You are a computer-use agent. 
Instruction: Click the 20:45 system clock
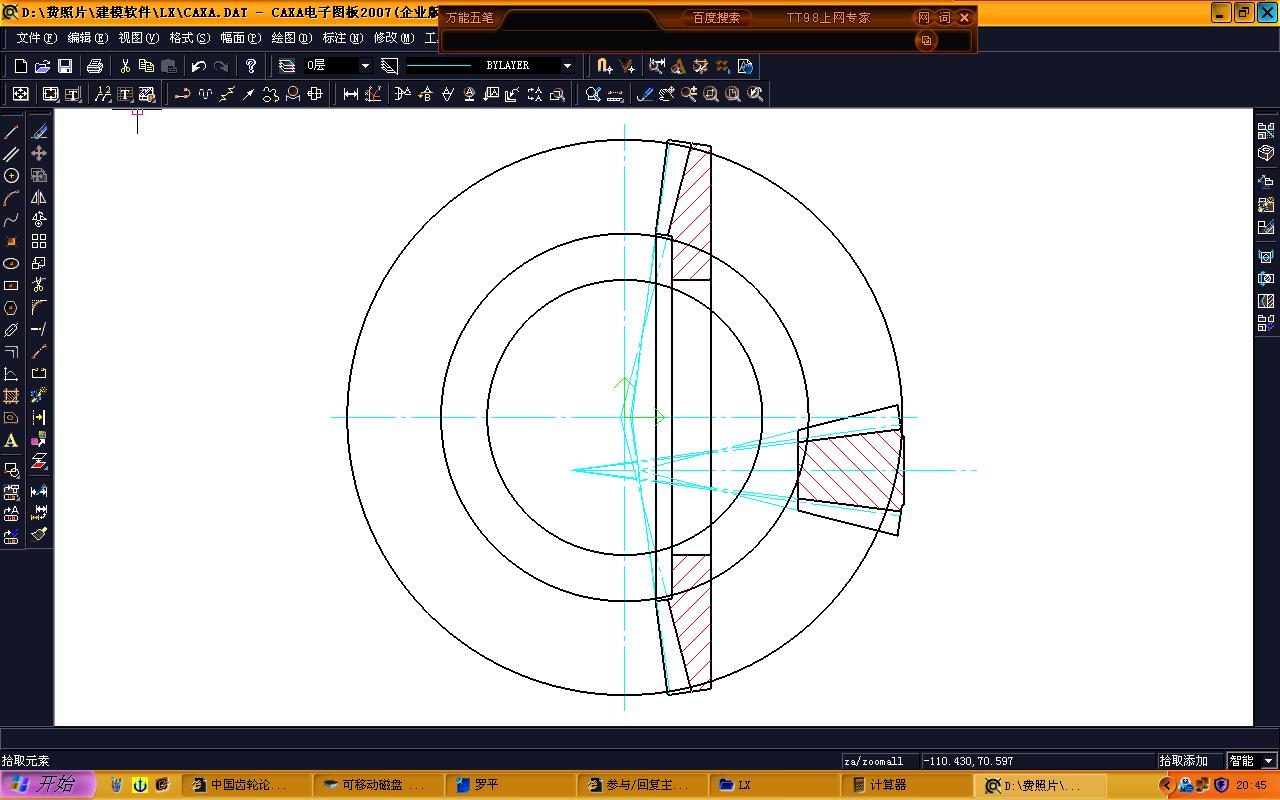(x=1251, y=785)
